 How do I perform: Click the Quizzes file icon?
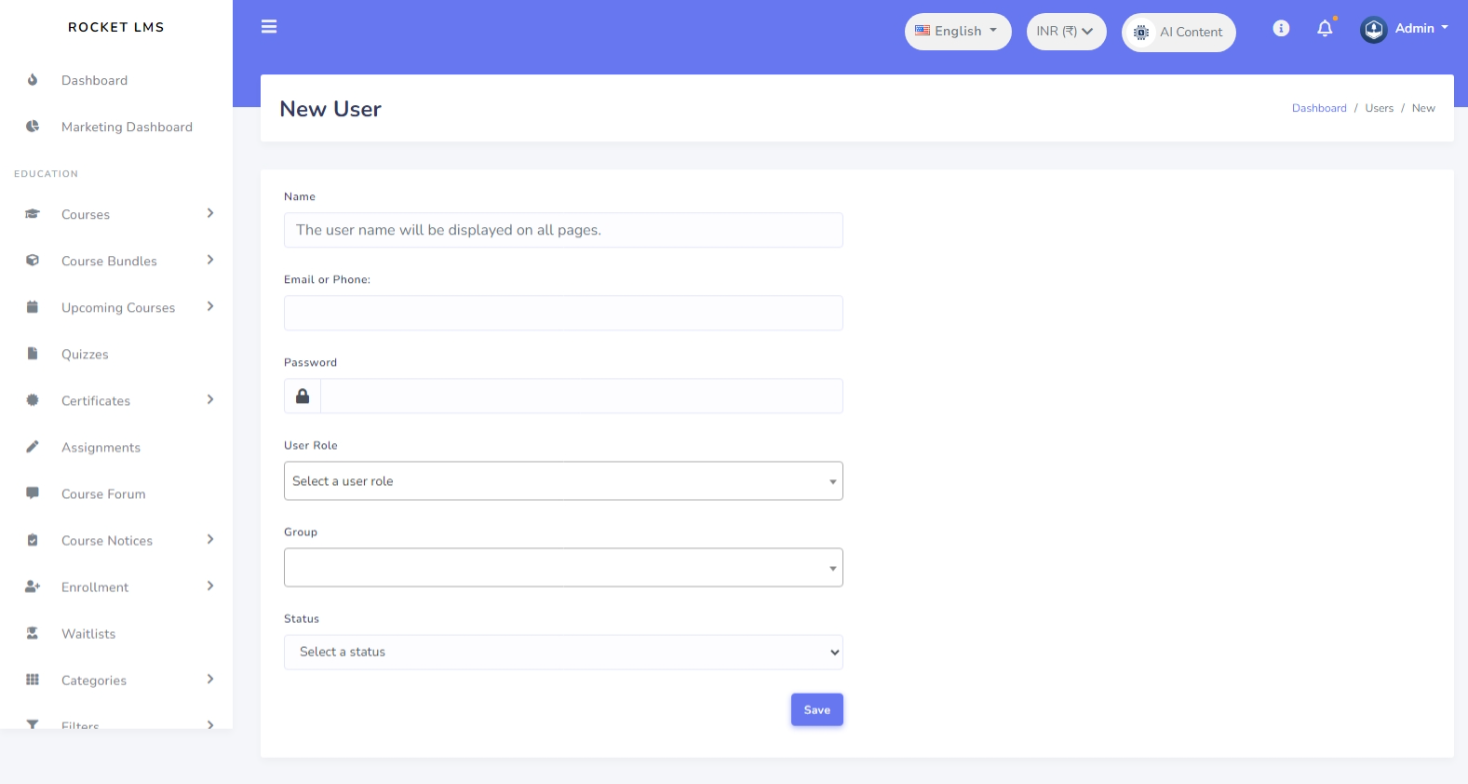coord(32,354)
